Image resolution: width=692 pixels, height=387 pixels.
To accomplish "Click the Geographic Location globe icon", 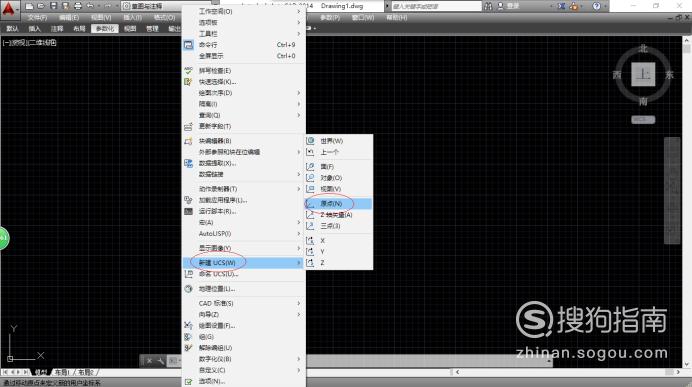I will click(188, 289).
